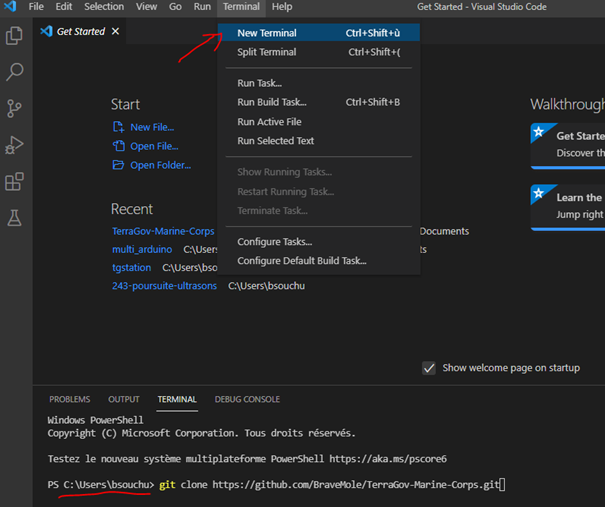
Task: Open the Get Started walkthrough card
Action: [568, 145]
